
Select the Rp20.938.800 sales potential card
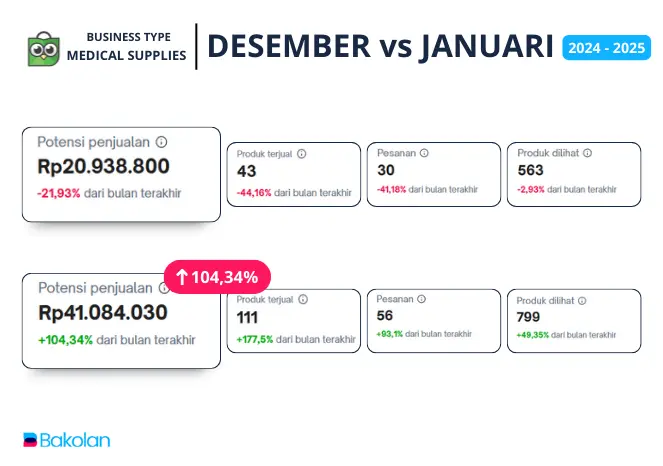coord(120,173)
